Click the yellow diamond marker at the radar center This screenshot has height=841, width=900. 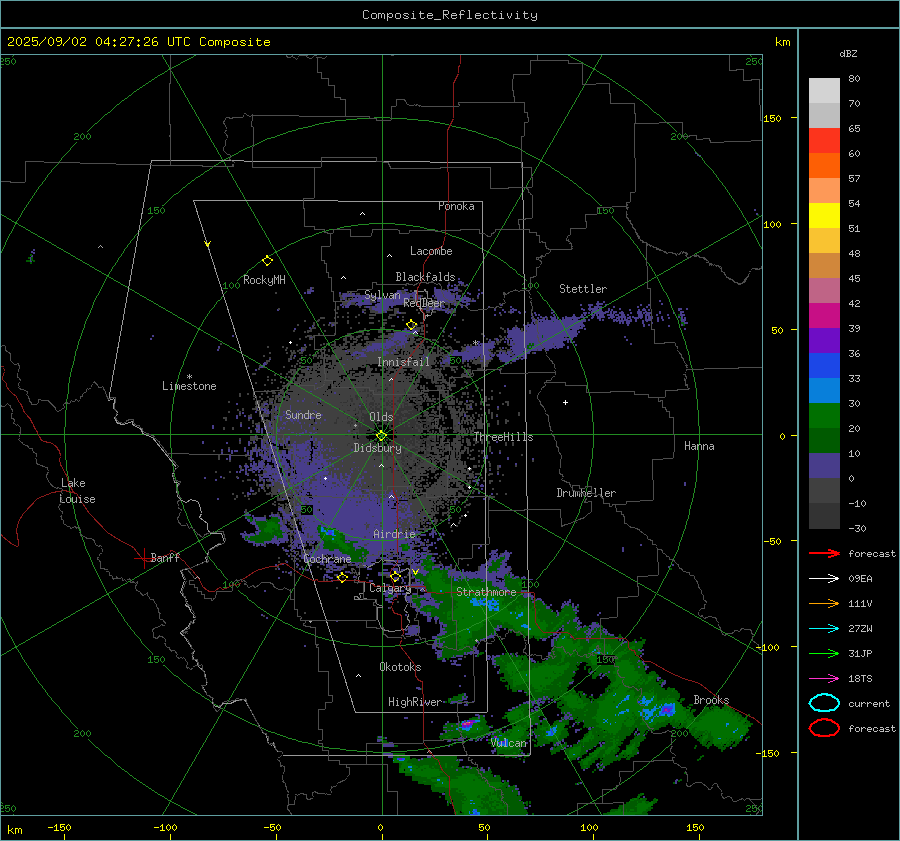click(x=381, y=436)
